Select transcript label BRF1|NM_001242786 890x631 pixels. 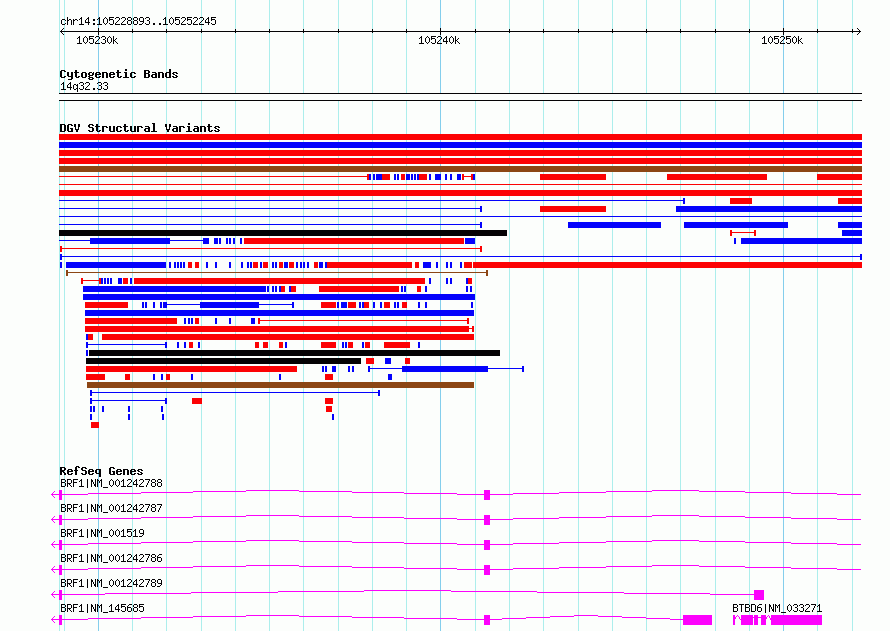(111, 558)
